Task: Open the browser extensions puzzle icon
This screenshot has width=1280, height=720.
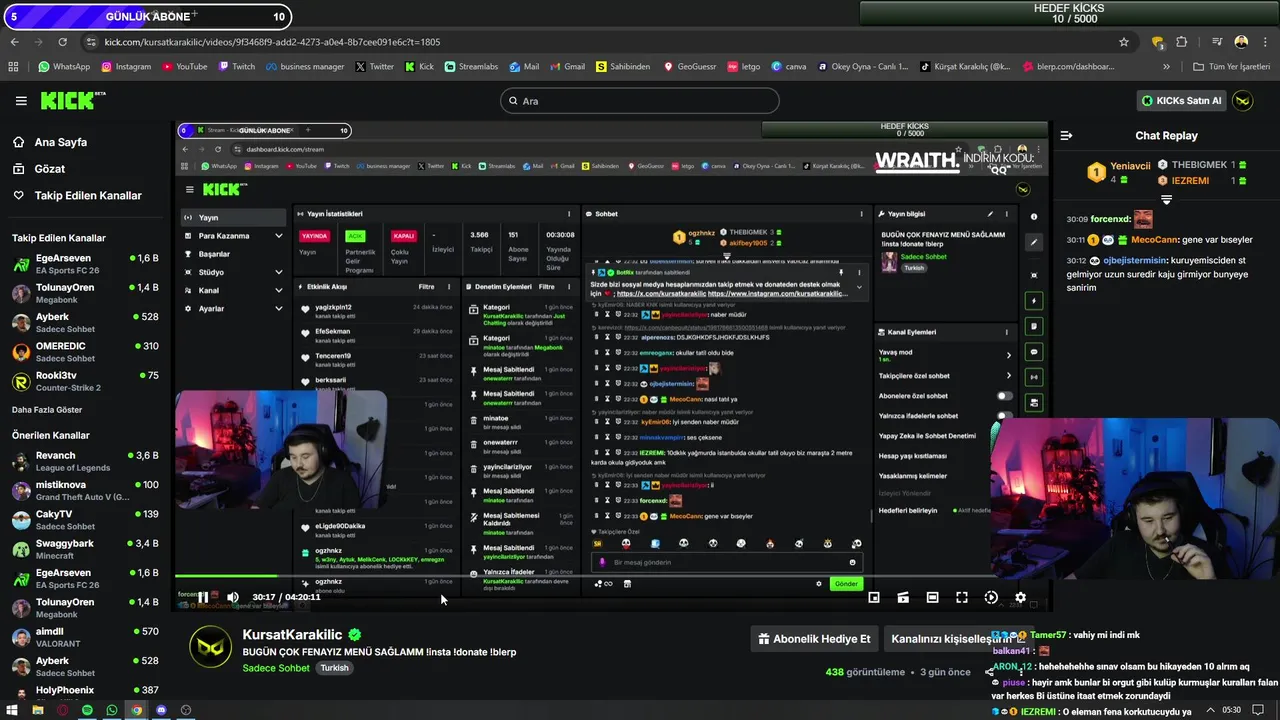Action: pos(1181,42)
